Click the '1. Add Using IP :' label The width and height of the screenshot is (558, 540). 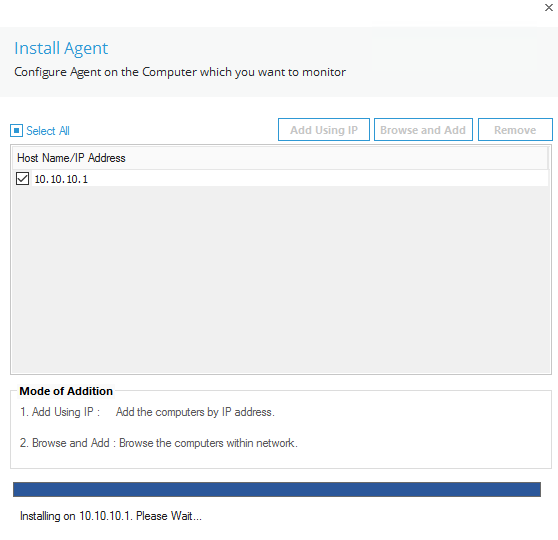(x=60, y=412)
